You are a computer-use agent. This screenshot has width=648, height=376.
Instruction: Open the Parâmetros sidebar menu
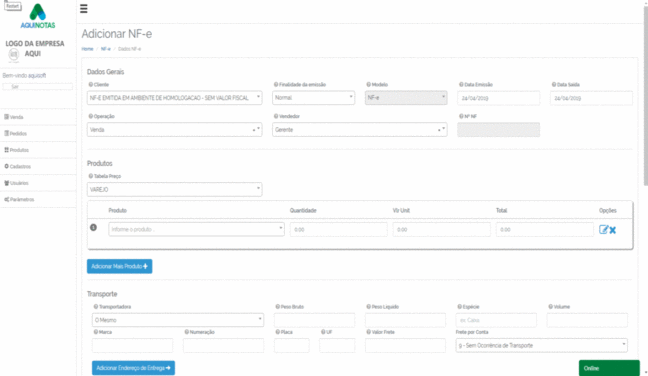(38, 200)
